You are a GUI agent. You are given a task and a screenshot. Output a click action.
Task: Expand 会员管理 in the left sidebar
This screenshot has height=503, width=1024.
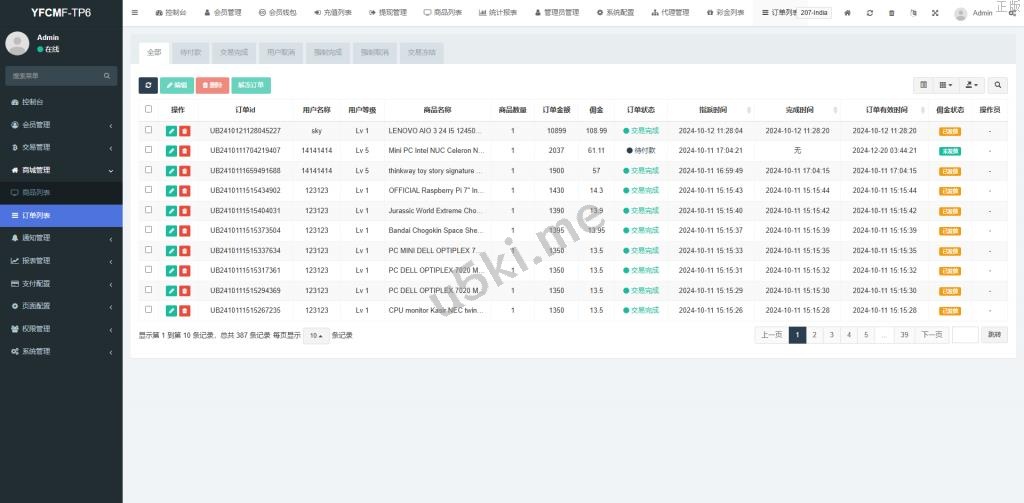61,125
